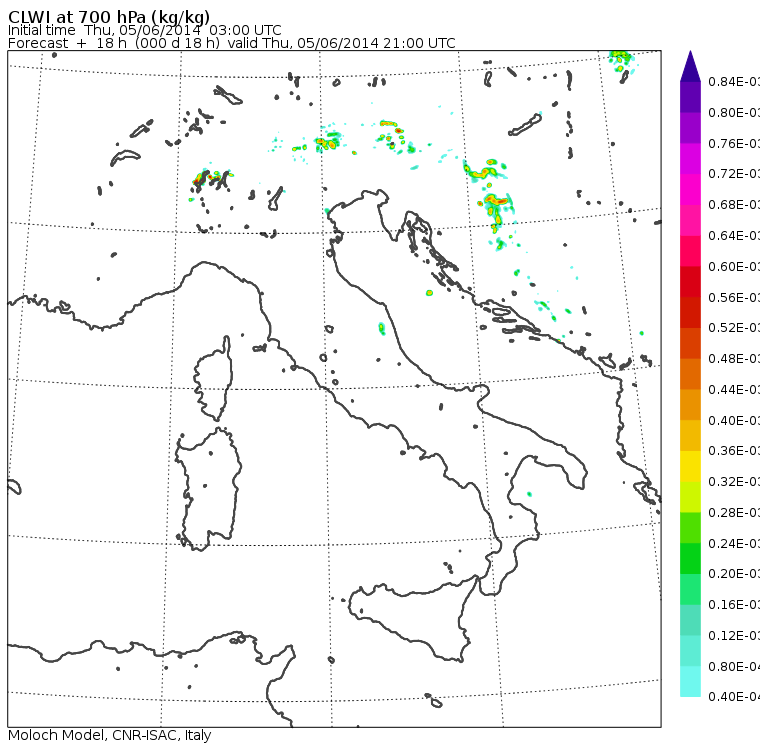Click the 'Initial time Thu, 05/06/2014 03:00 UTC' line
Image resolution: width=760 pixels, height=749 pixels.
(144, 30)
